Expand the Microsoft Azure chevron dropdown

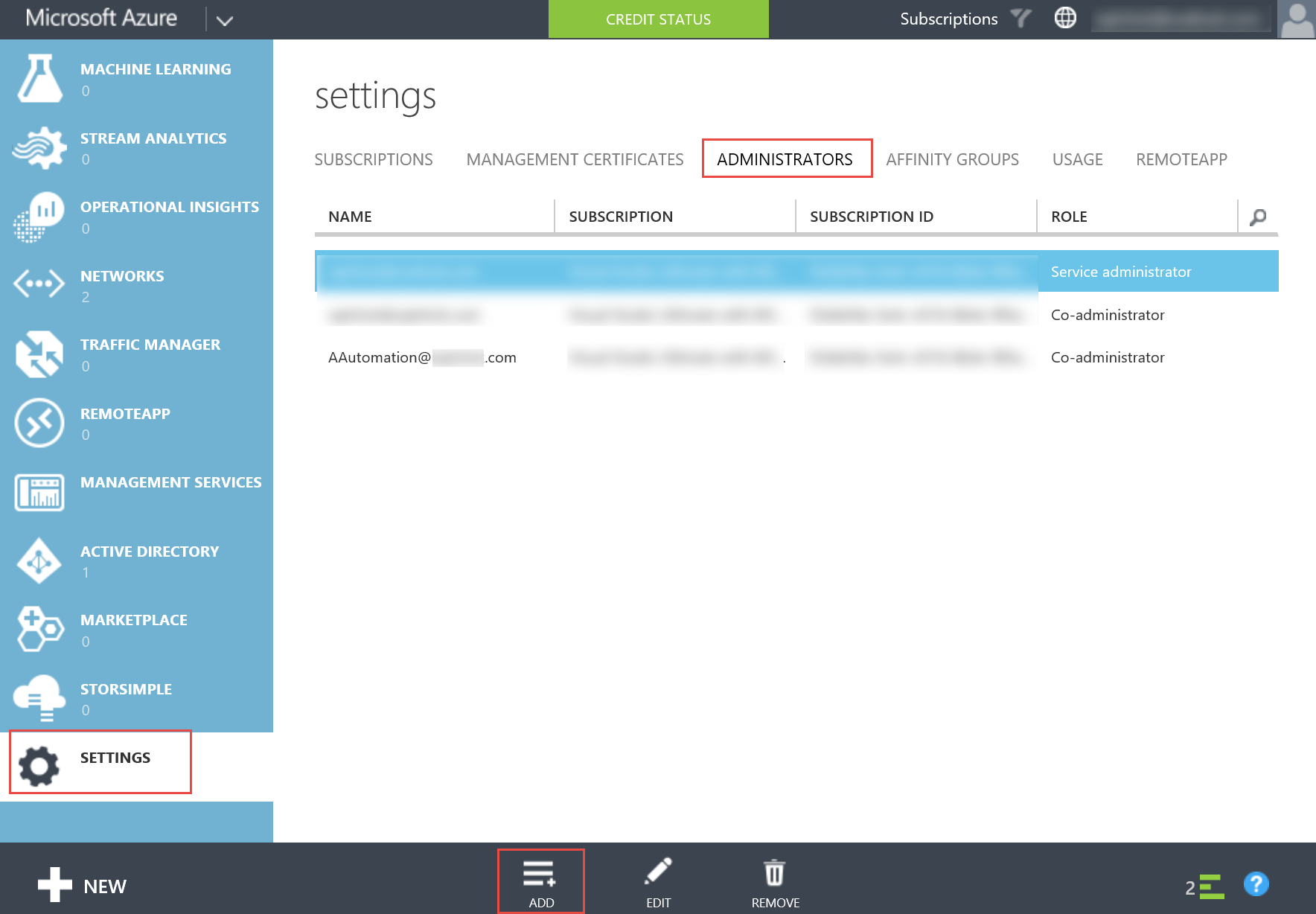pyautogui.click(x=224, y=20)
